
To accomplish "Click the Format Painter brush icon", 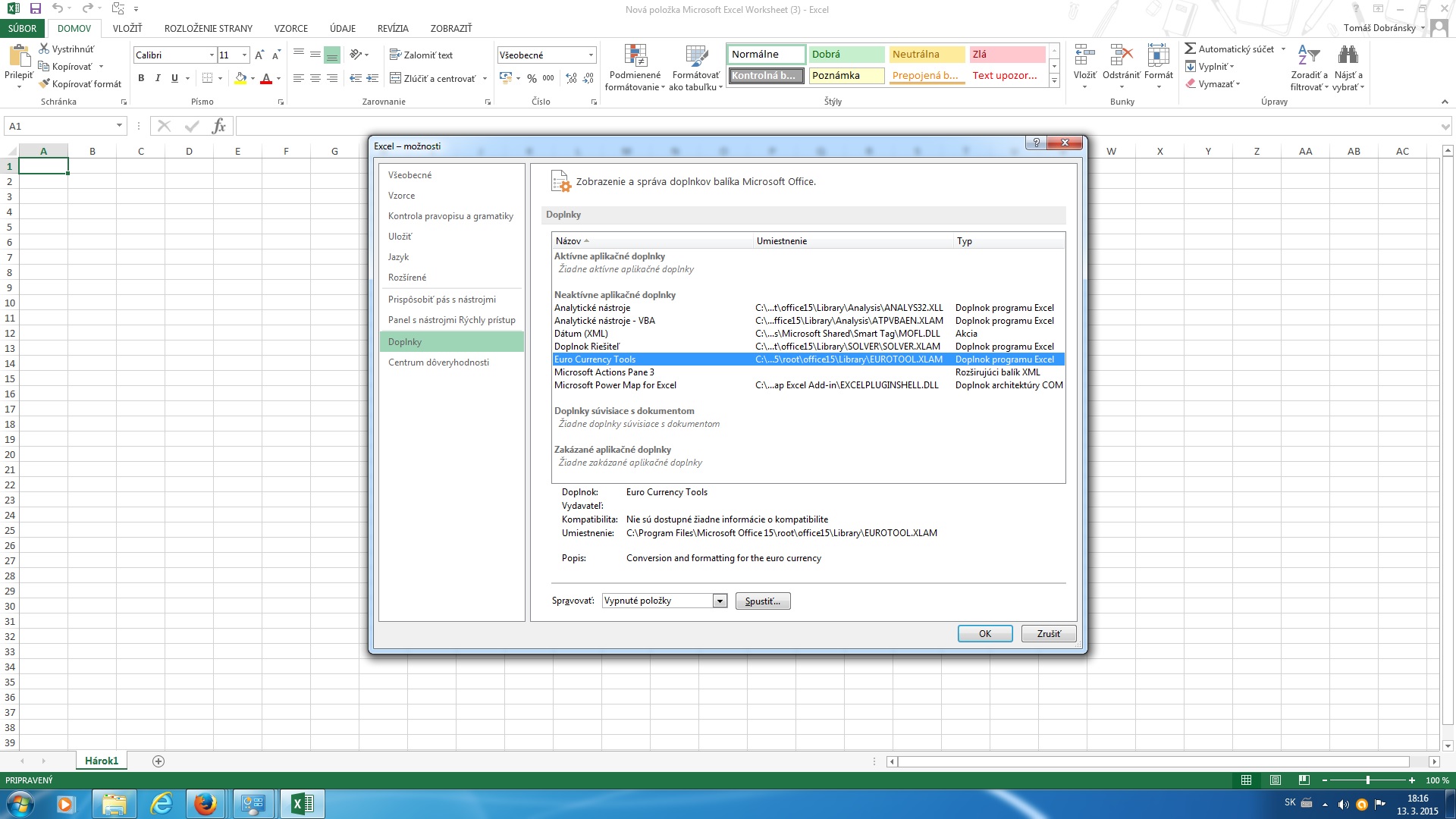I will coord(45,84).
